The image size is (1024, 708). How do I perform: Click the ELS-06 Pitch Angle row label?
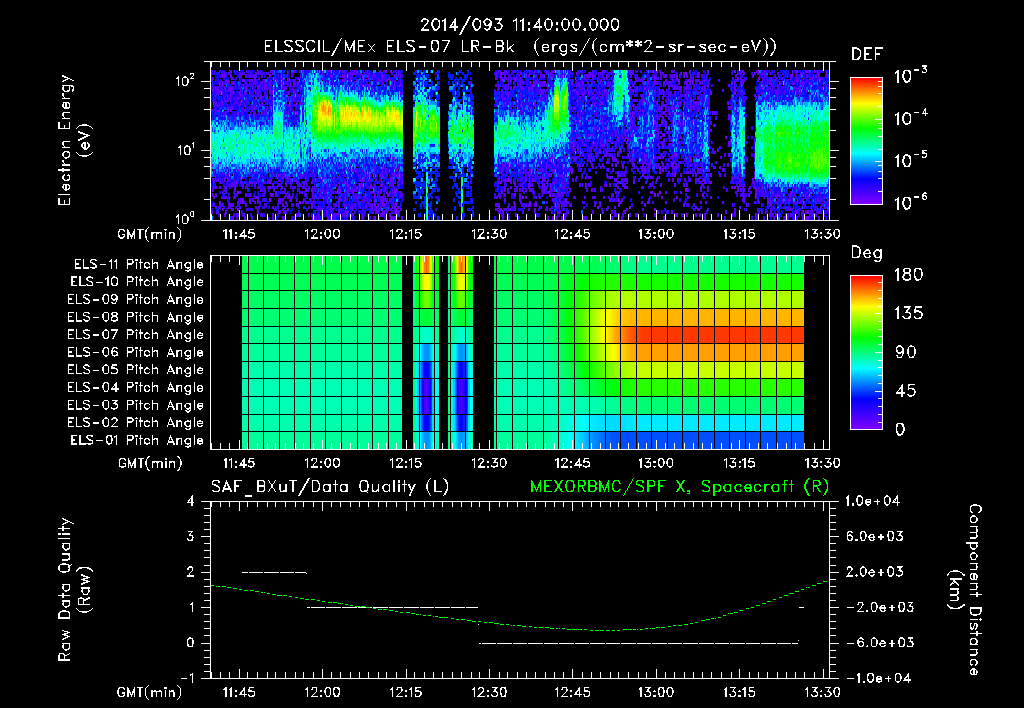pyautogui.click(x=136, y=352)
